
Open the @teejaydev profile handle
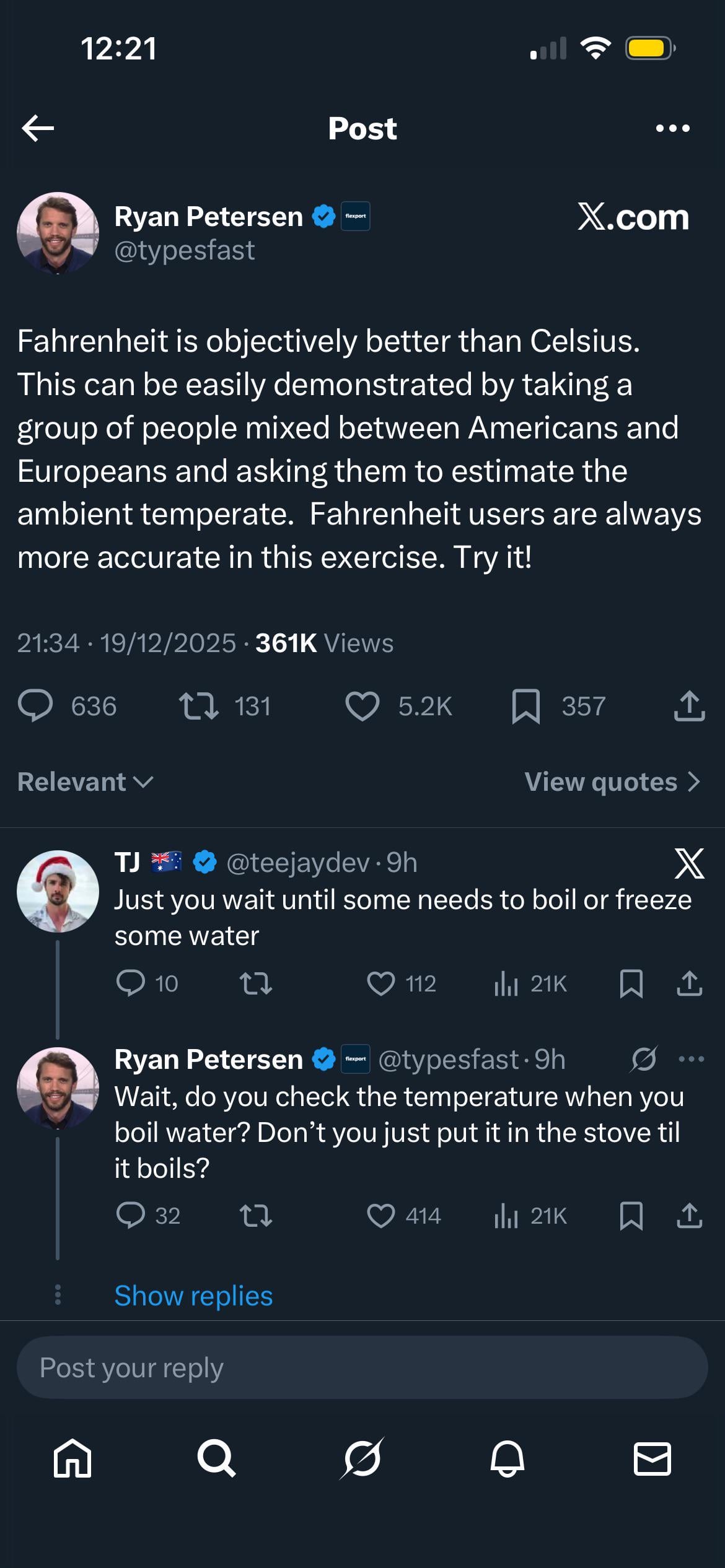(297, 863)
